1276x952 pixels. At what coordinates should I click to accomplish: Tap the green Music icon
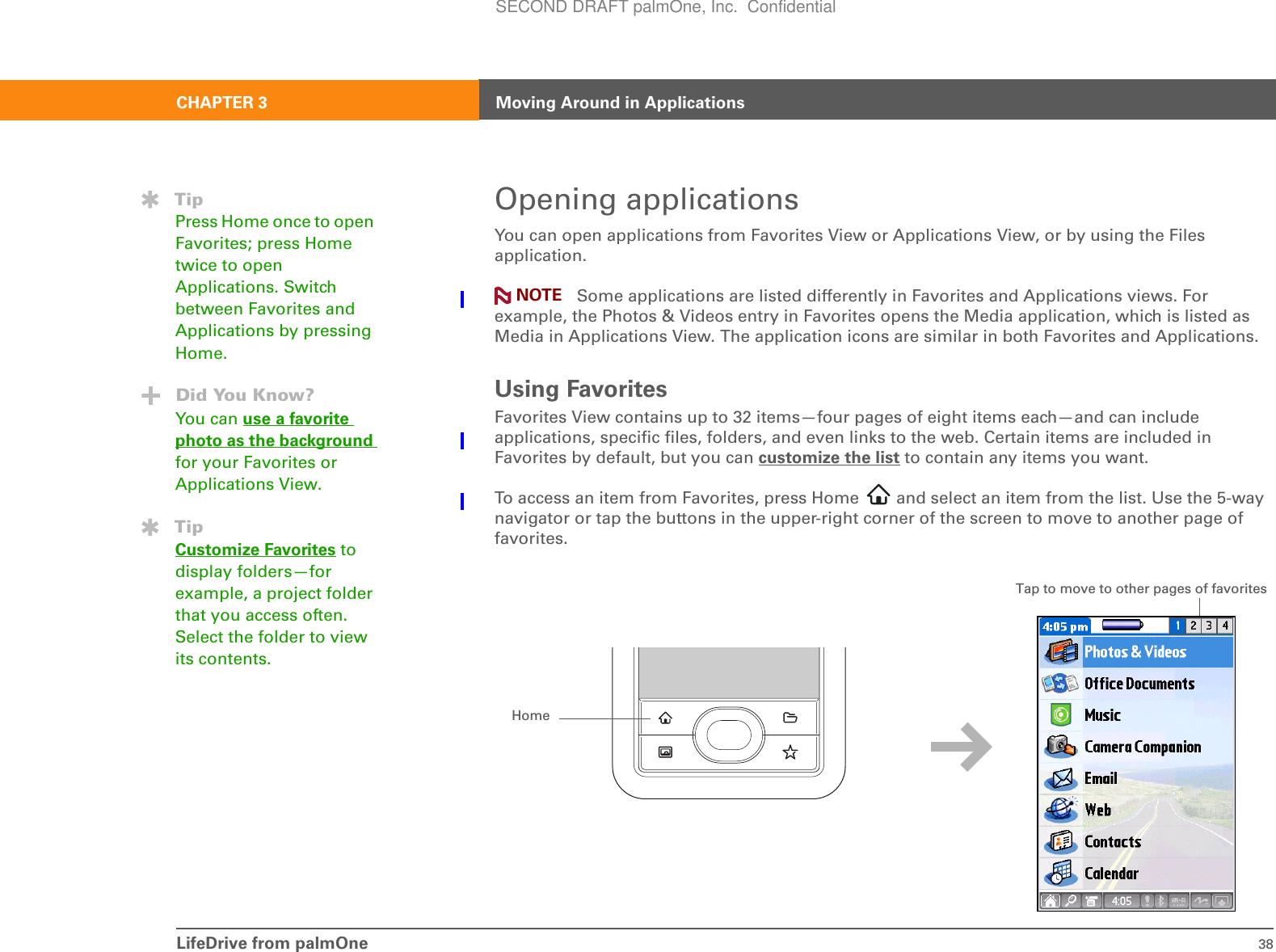click(x=1061, y=714)
